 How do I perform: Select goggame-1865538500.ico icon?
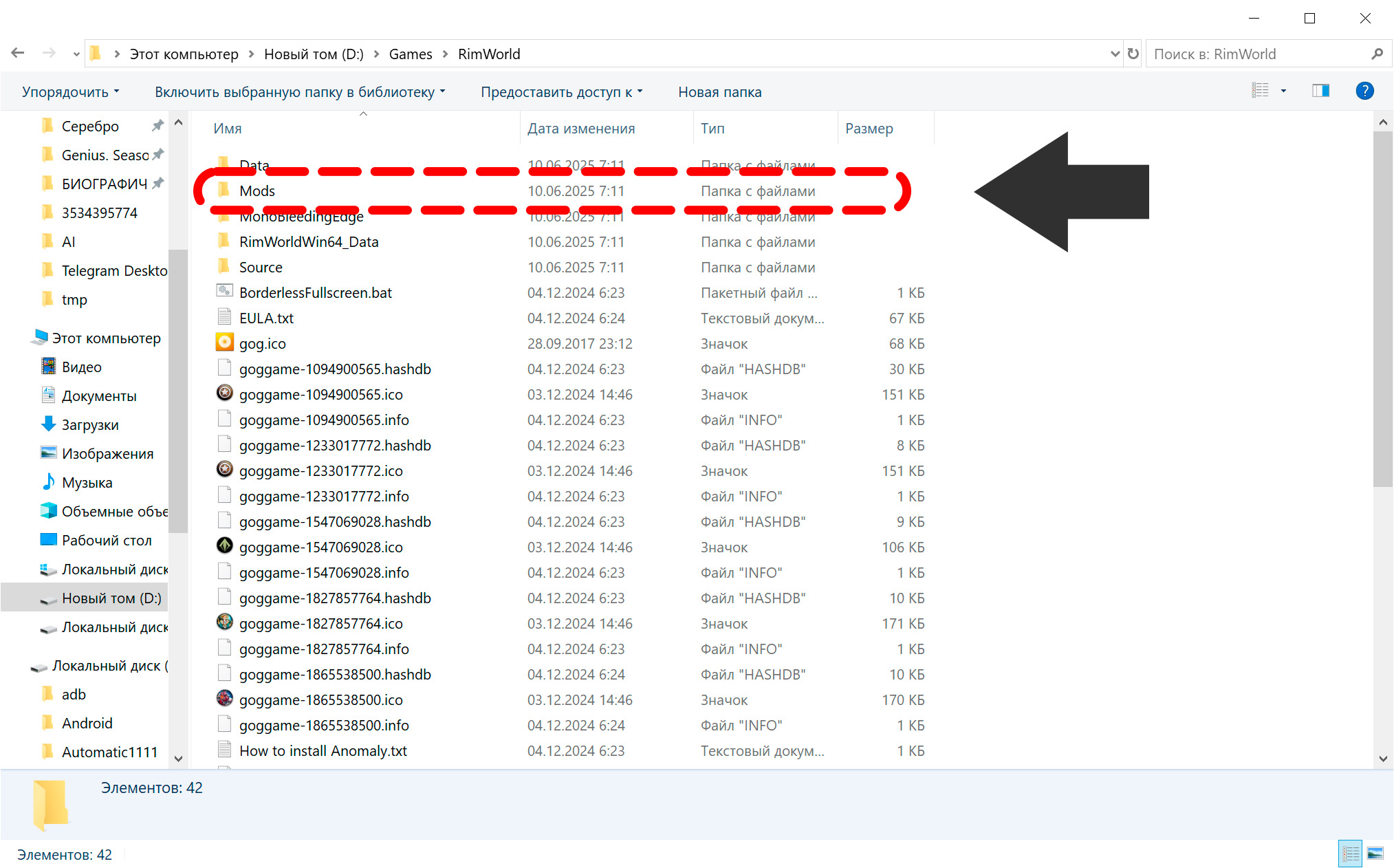coord(224,699)
